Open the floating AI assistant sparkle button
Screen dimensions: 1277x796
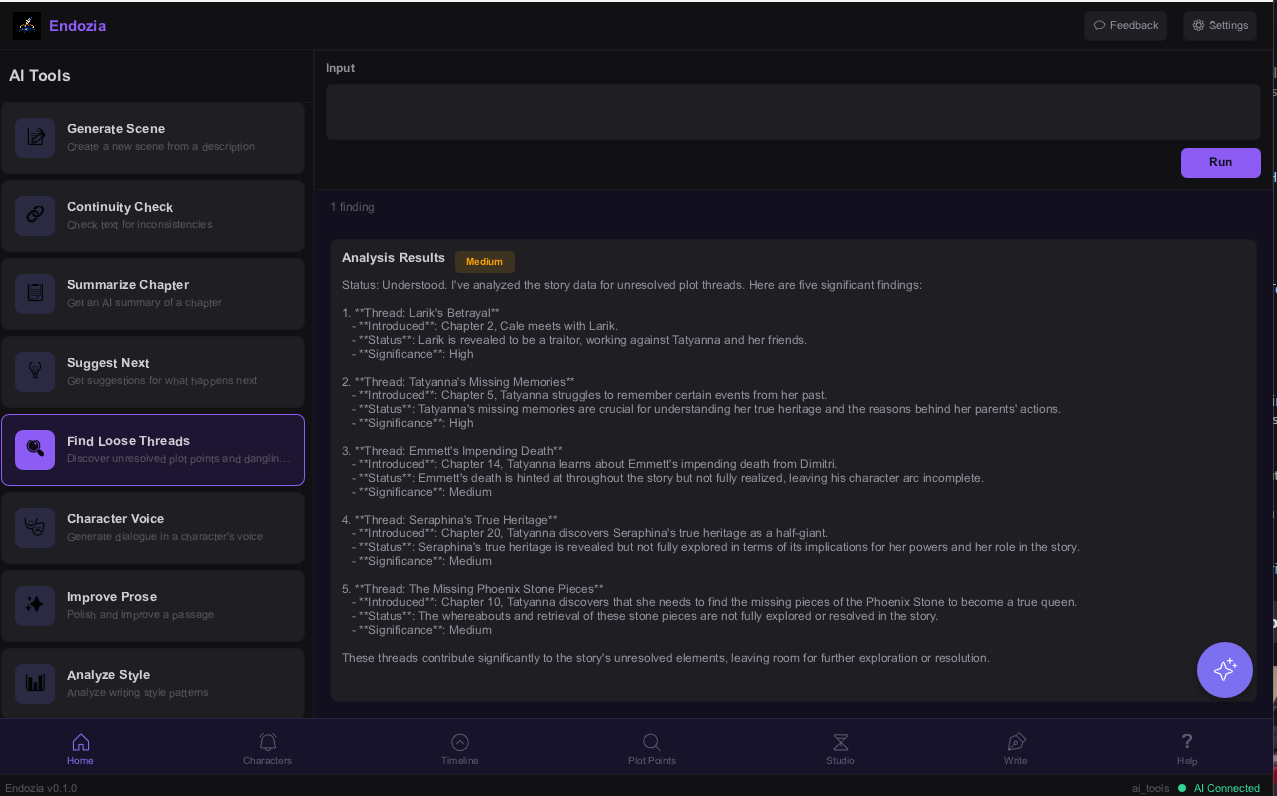tap(1224, 670)
